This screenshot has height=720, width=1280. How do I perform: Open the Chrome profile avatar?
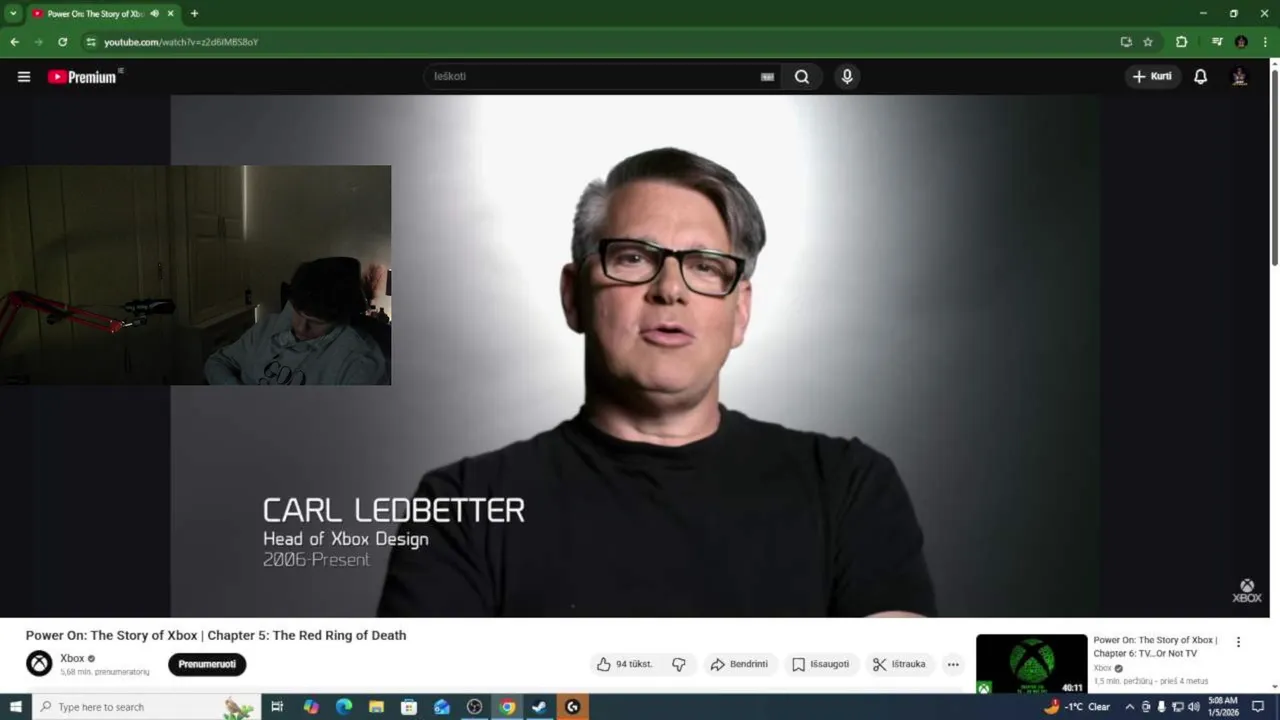coord(1241,42)
